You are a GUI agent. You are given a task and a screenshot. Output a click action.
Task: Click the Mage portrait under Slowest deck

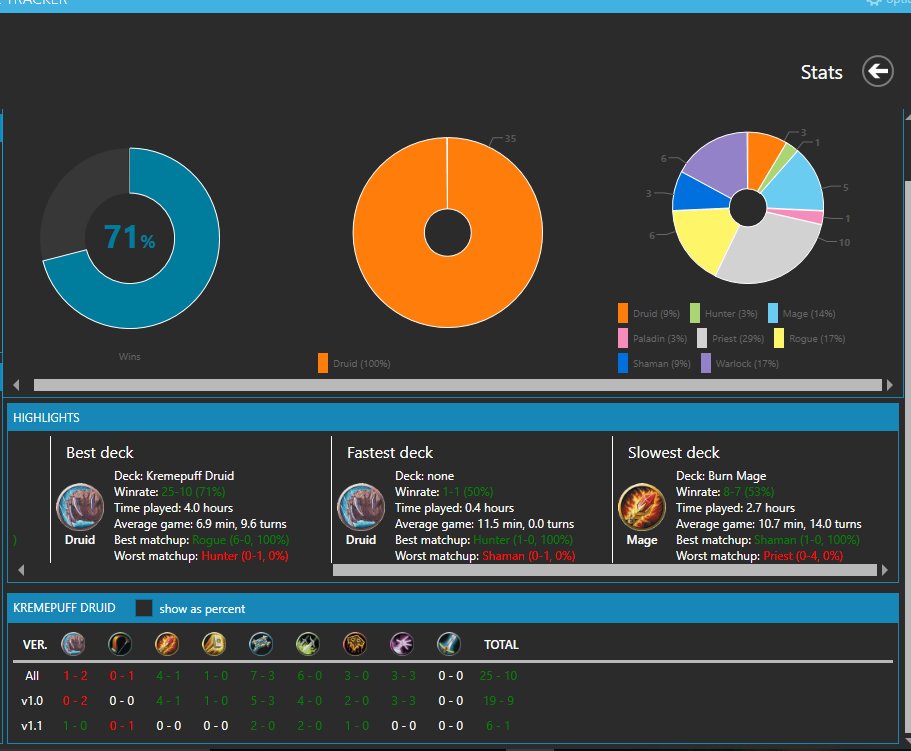click(x=642, y=507)
